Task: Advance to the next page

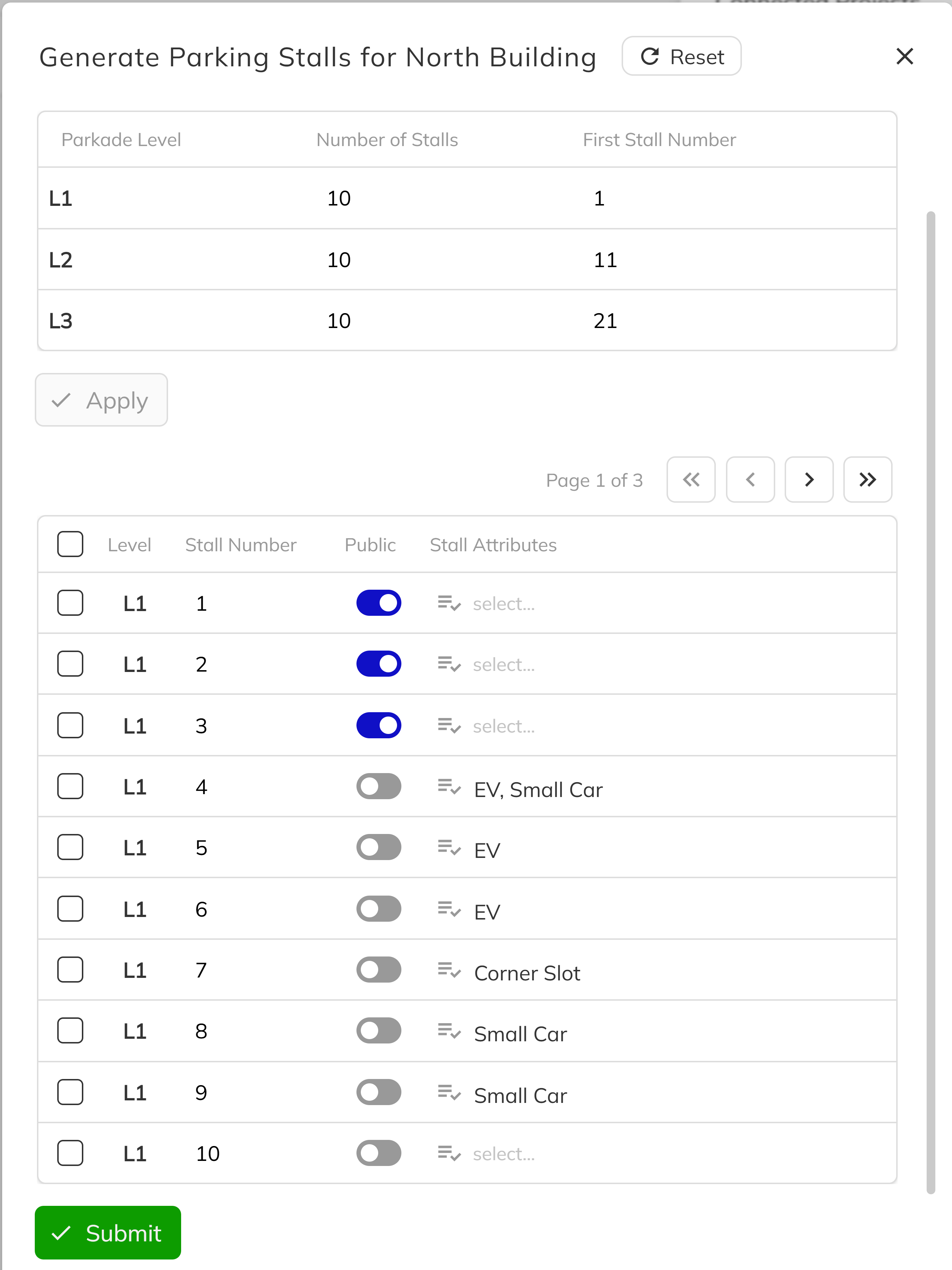Action: (x=809, y=480)
